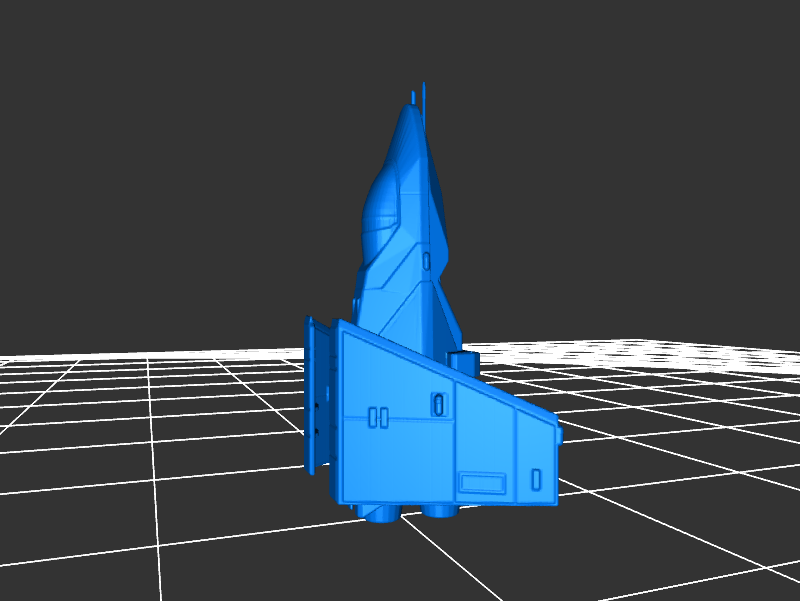
Task: Click the curved cockpit section of the hull
Action: [380, 215]
